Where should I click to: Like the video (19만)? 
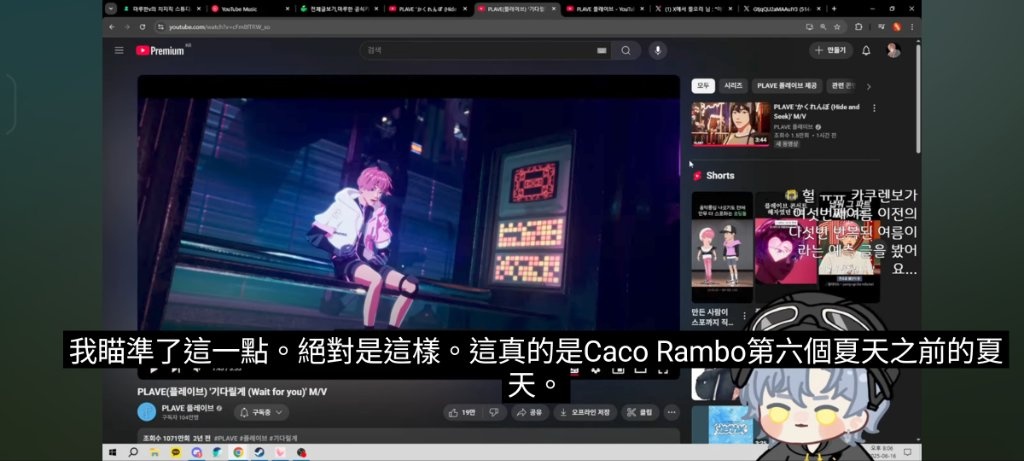click(x=463, y=412)
